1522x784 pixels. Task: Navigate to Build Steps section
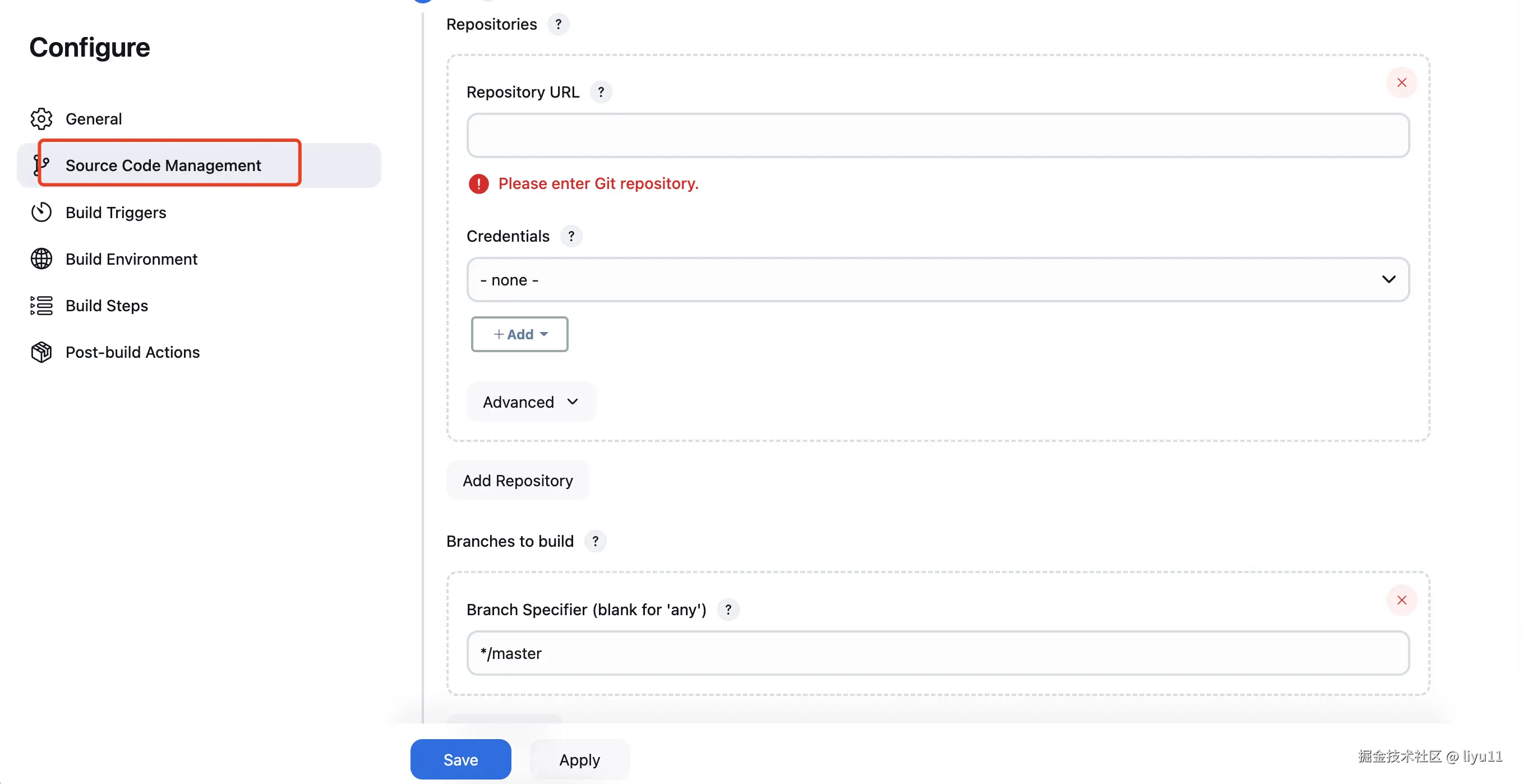(107, 306)
